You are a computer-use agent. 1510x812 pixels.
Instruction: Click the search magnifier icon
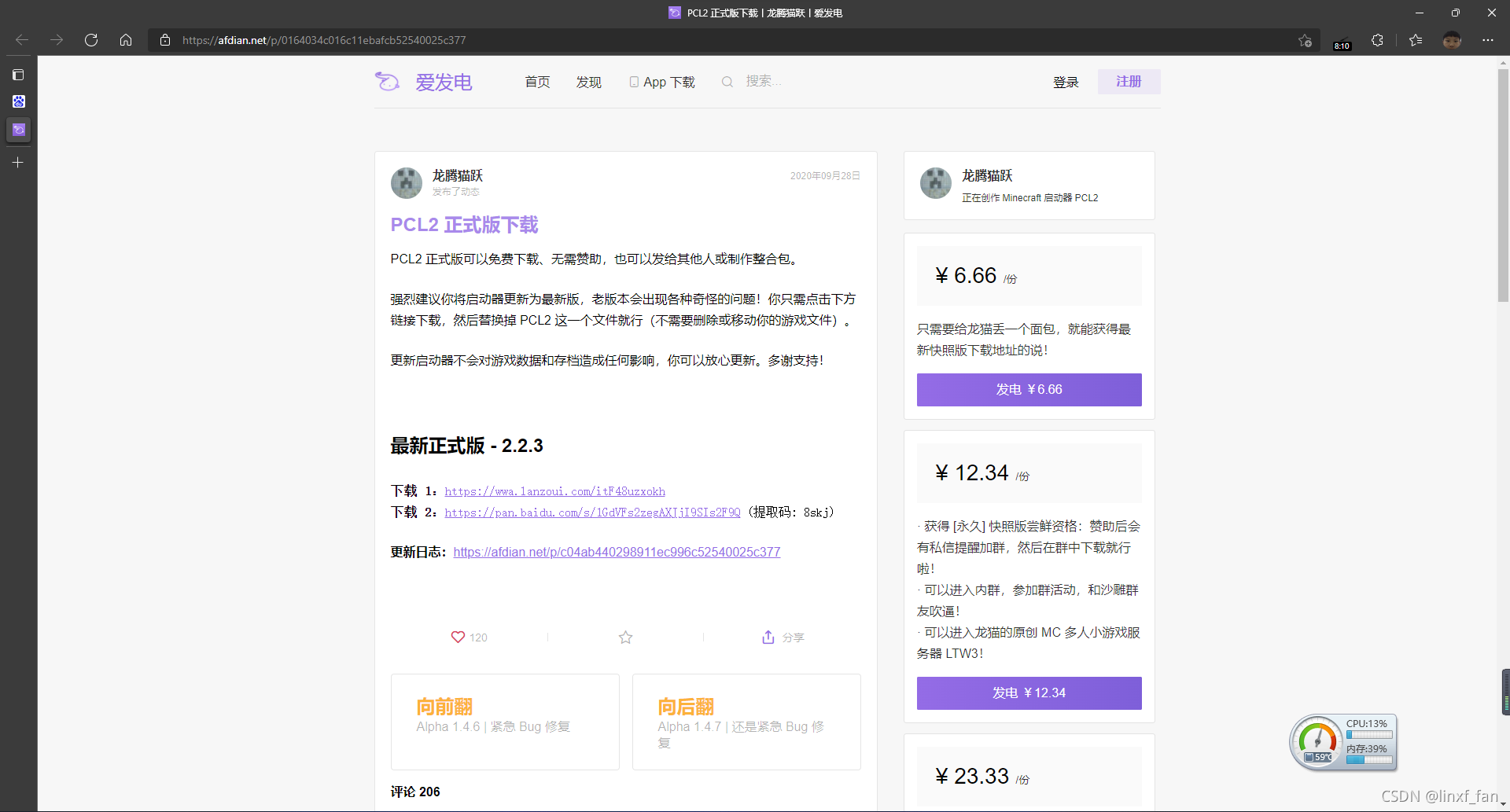pos(727,82)
